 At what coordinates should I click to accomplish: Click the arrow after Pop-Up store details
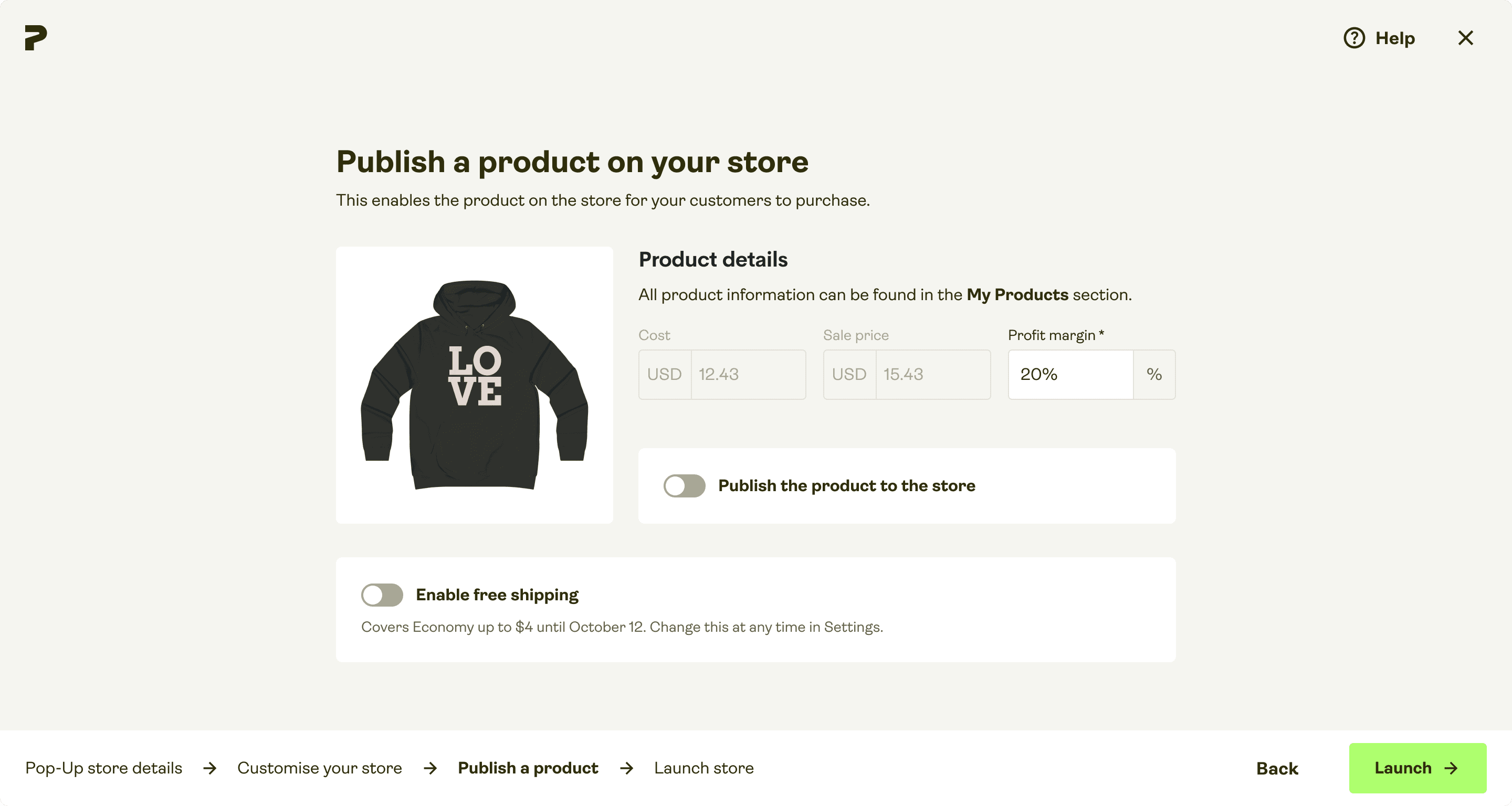tap(209, 768)
